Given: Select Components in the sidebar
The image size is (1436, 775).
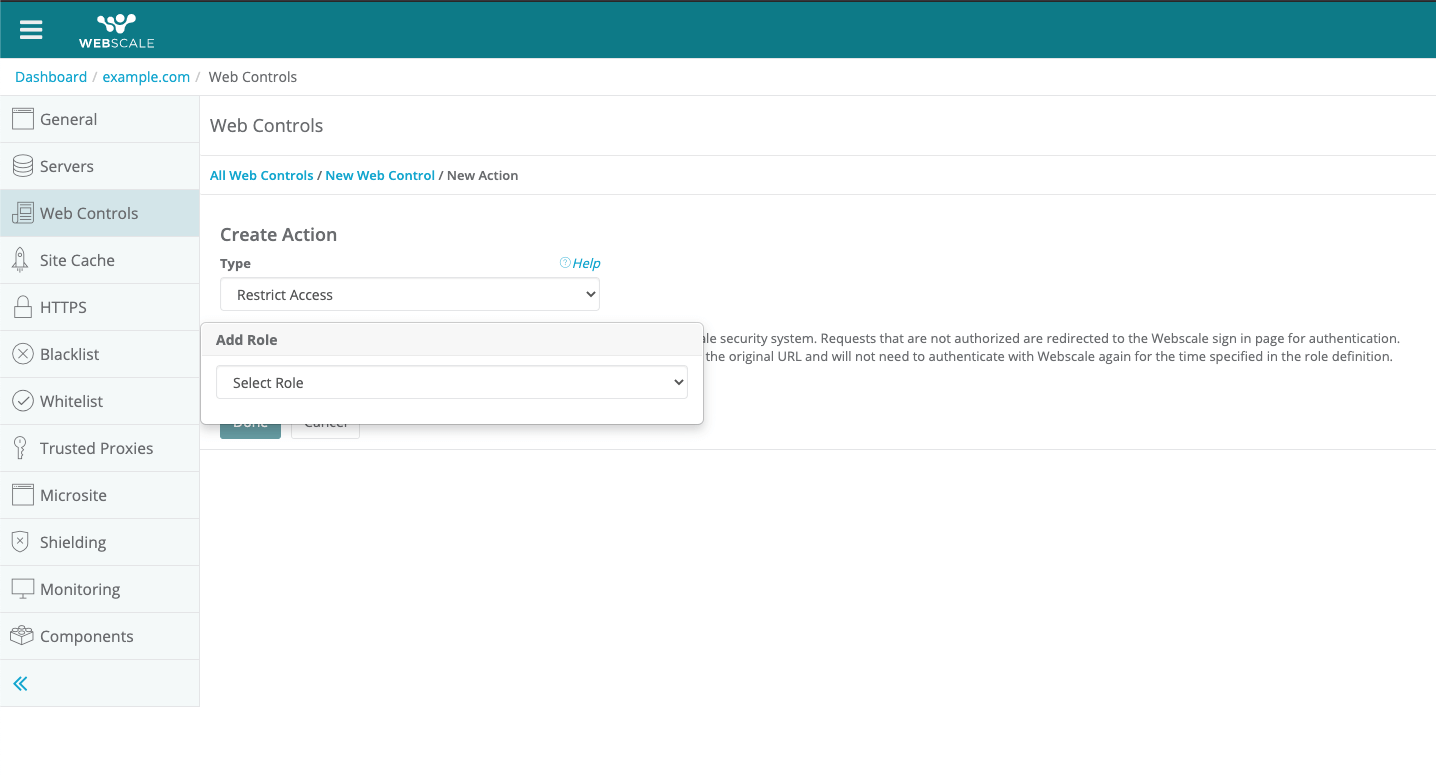Looking at the screenshot, I should 86,636.
